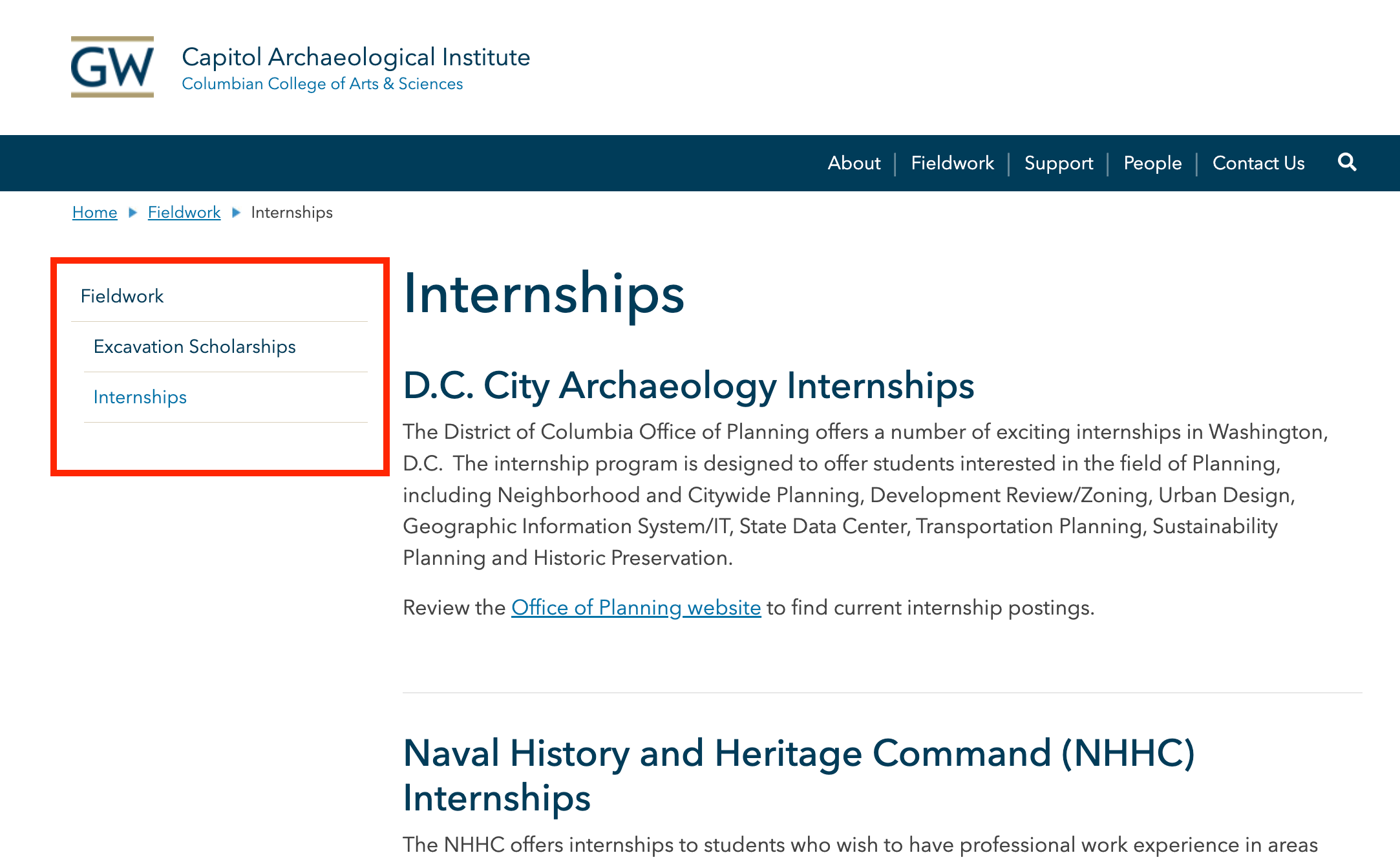
Task: Click the GW logo
Action: 112,67
